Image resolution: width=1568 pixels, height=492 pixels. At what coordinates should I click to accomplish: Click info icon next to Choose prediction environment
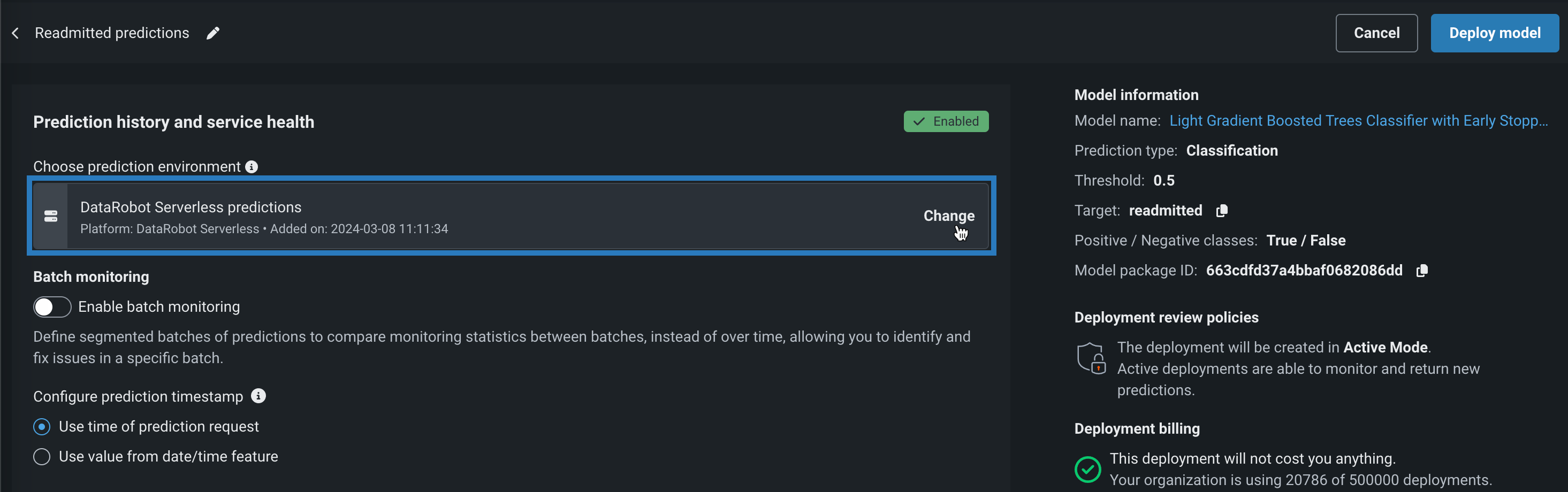point(252,167)
